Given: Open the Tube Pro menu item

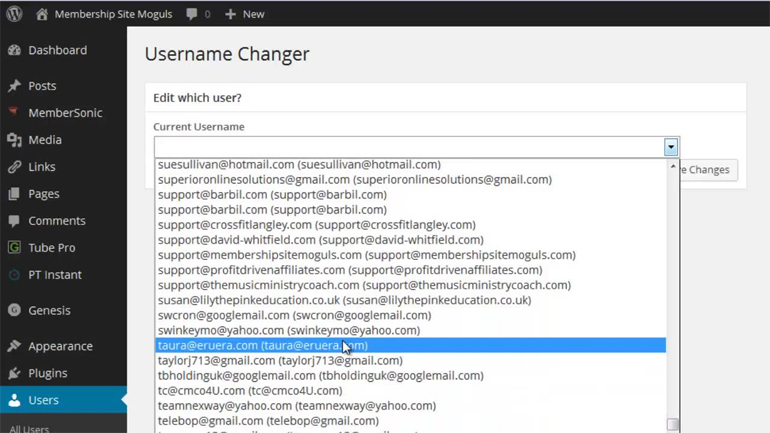Looking at the screenshot, I should [52, 247].
